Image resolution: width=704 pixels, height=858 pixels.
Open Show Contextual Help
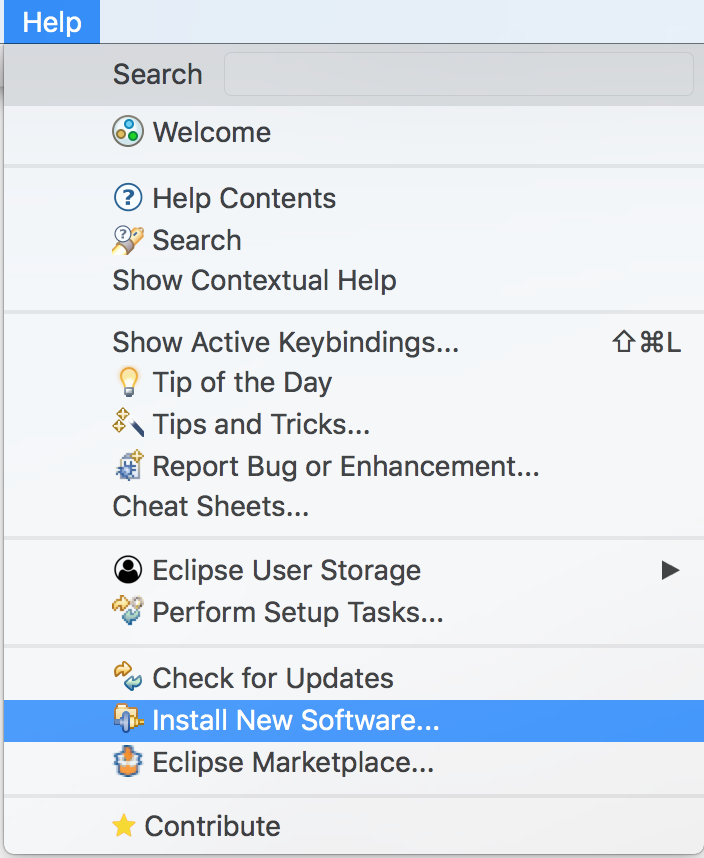254,281
